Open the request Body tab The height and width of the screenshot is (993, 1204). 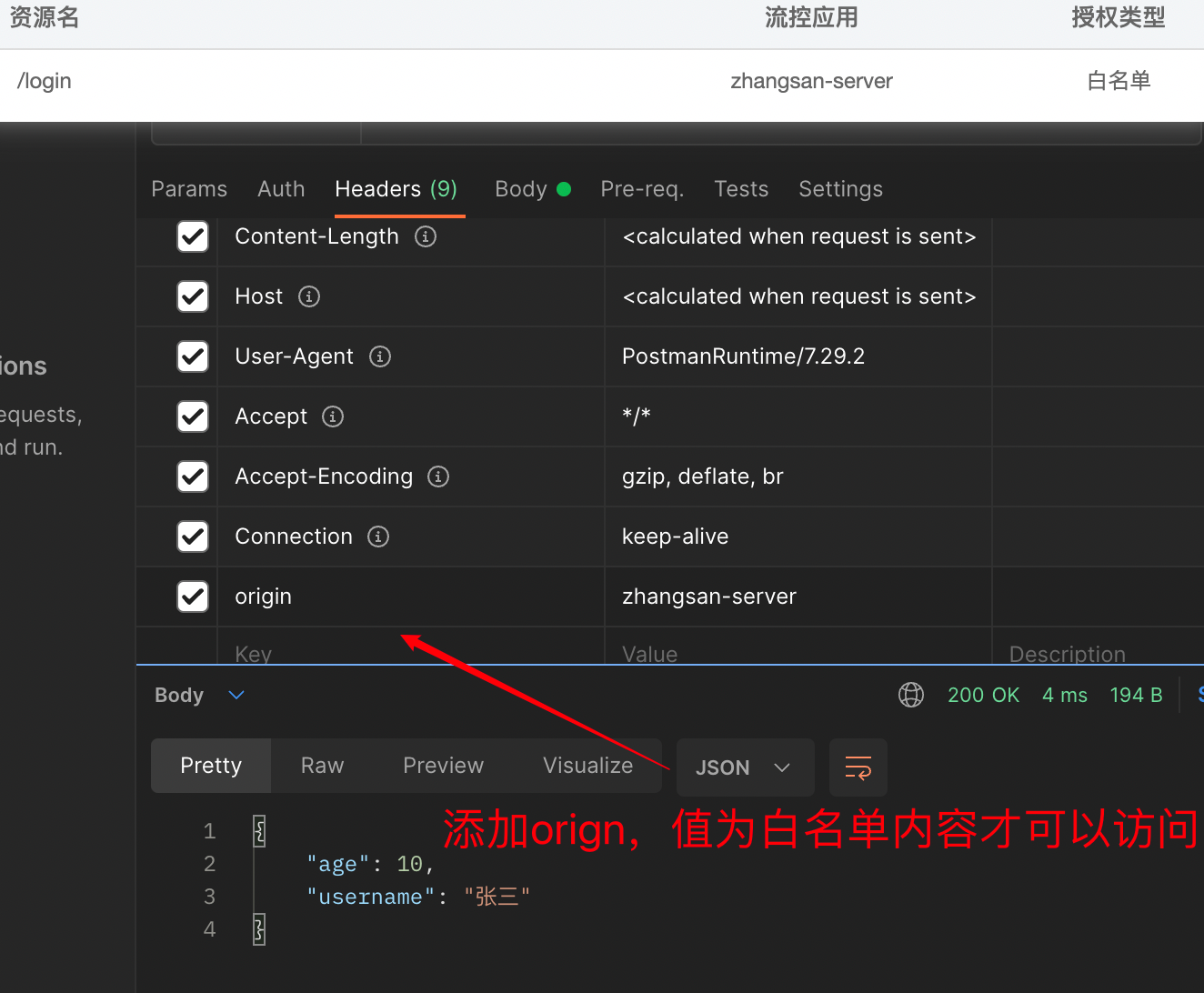click(x=521, y=189)
